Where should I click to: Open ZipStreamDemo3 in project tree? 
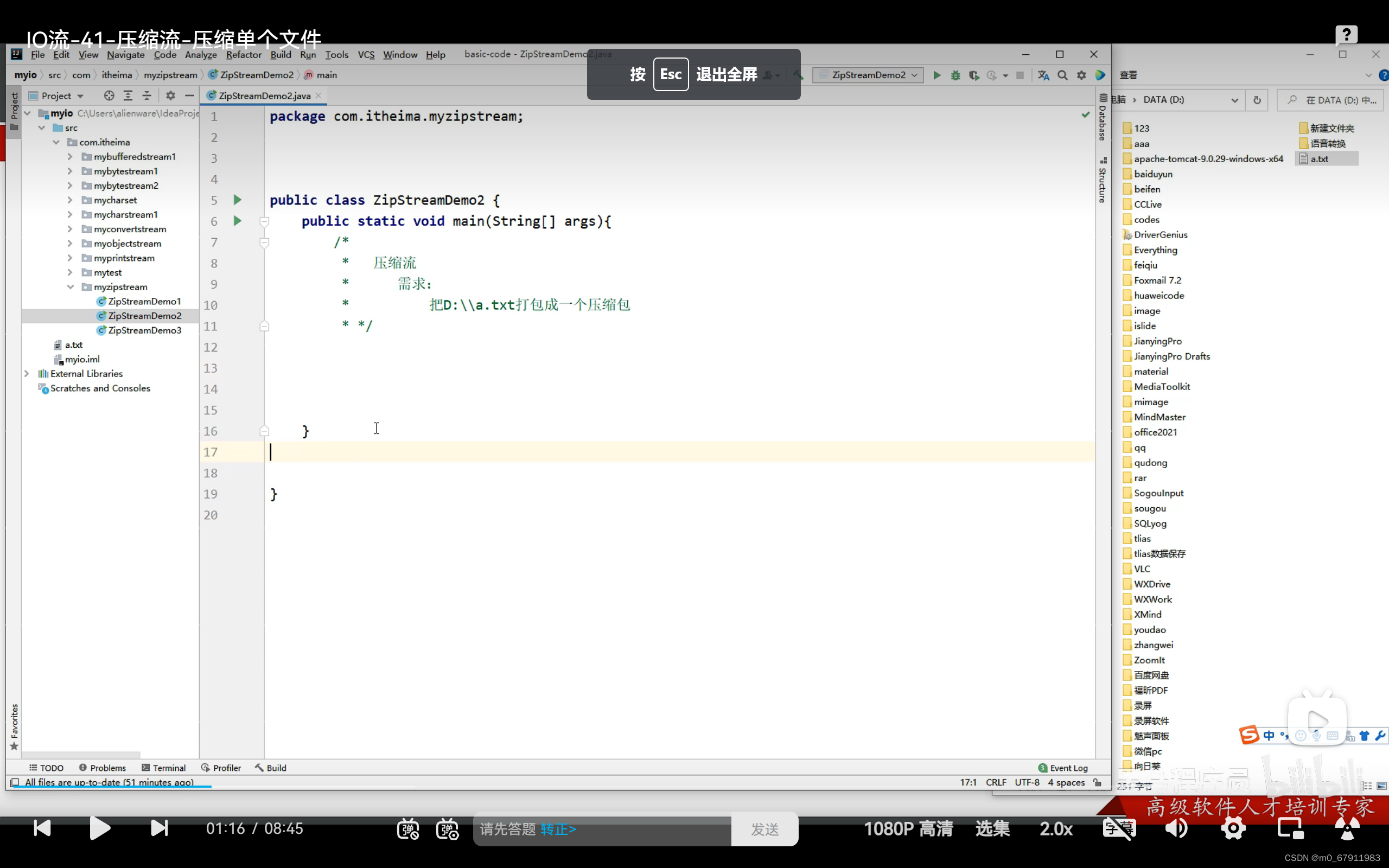point(144,330)
